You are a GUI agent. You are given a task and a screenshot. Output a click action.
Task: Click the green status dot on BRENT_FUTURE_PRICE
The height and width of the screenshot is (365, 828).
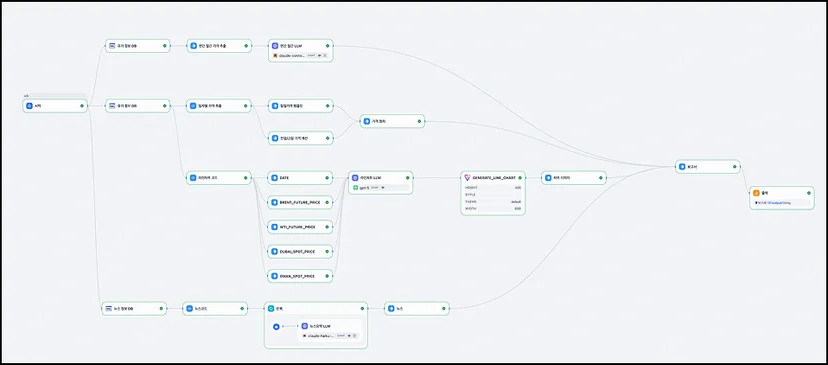tap(327, 202)
